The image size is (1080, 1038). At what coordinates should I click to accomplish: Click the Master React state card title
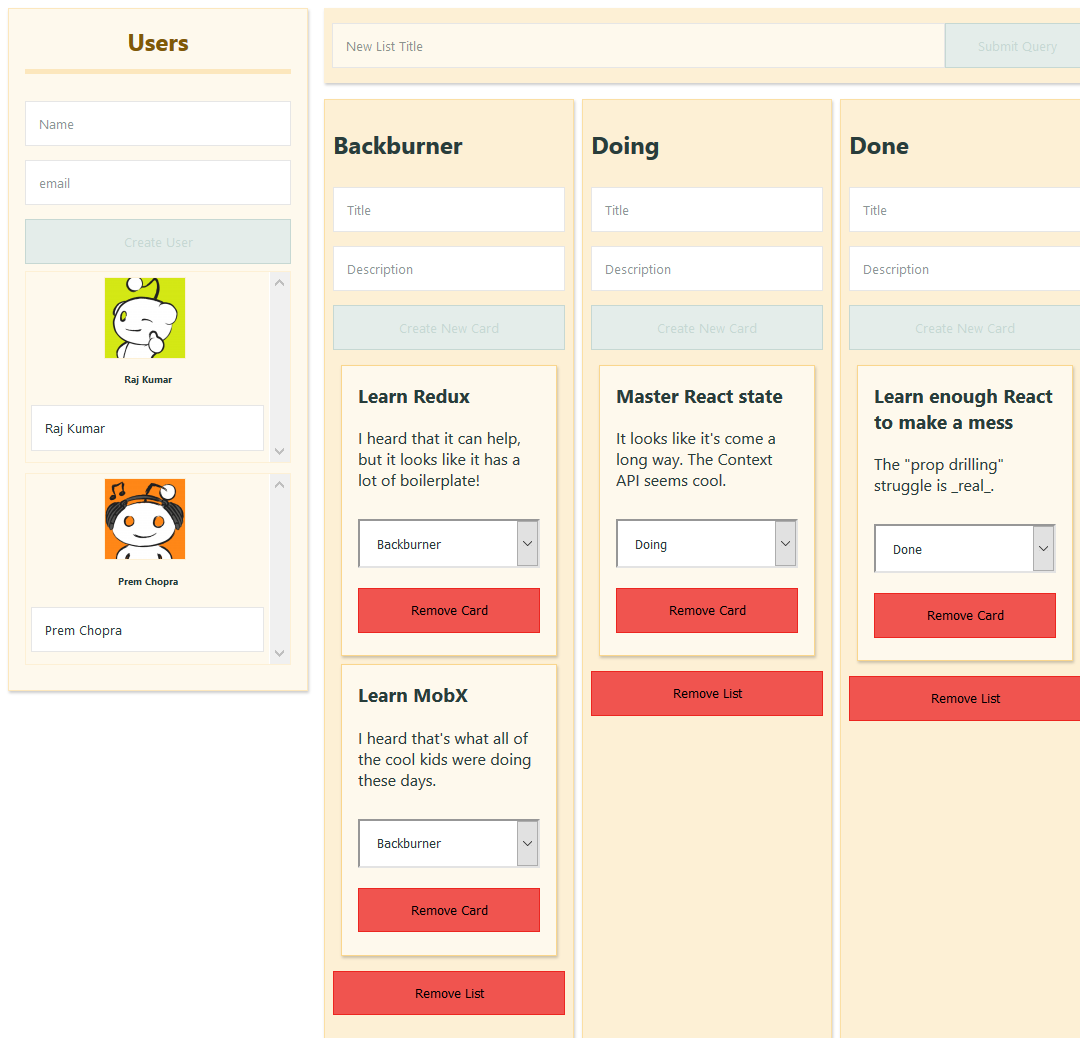699,397
